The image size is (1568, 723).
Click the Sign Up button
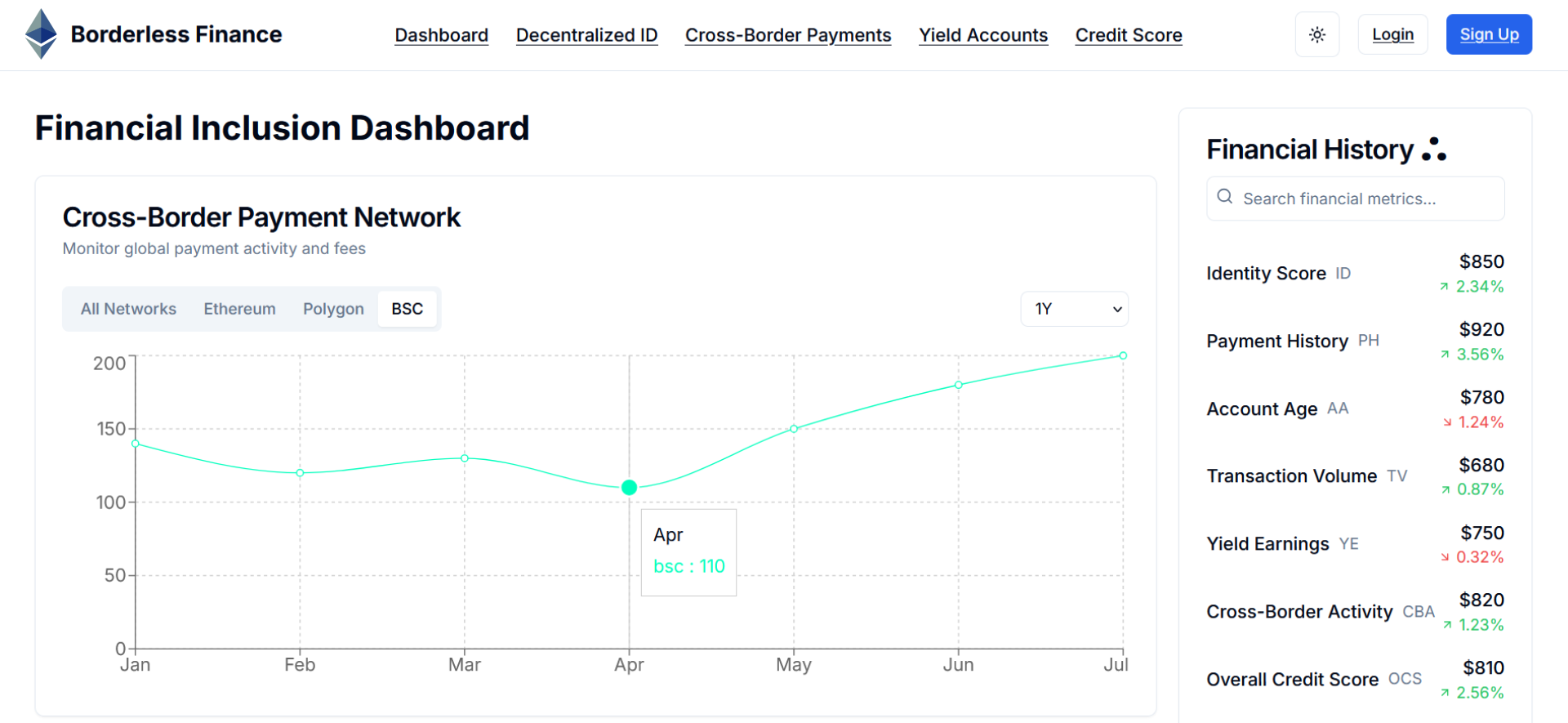(1489, 34)
